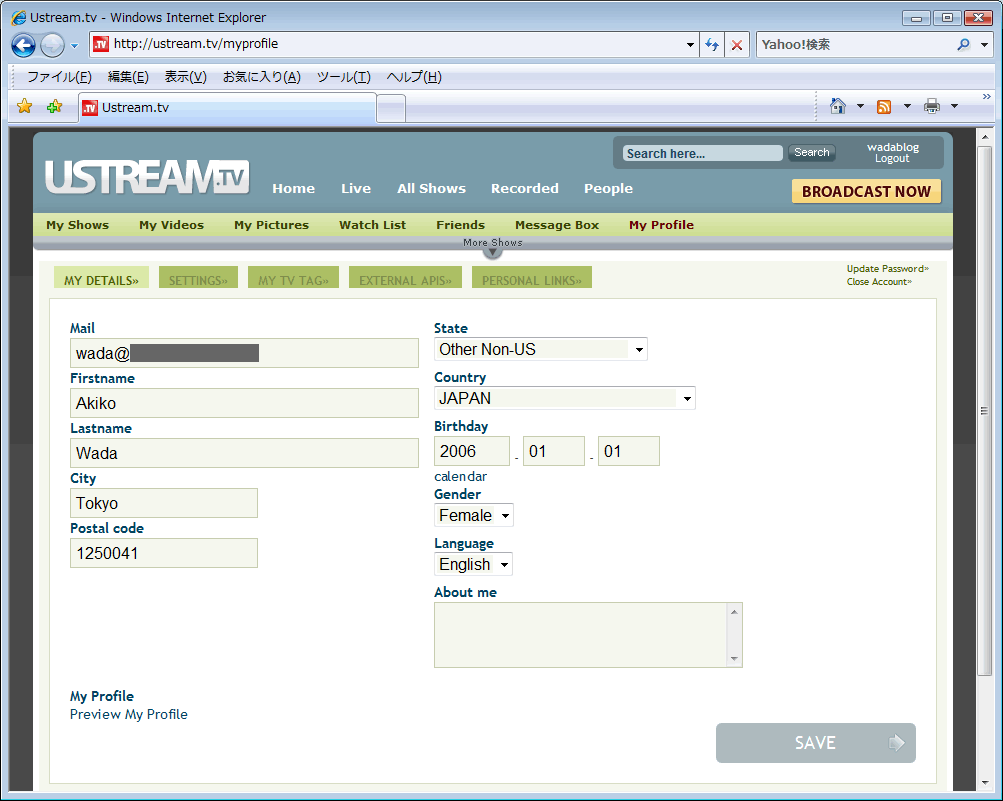Expand the Gender dropdown

474,516
